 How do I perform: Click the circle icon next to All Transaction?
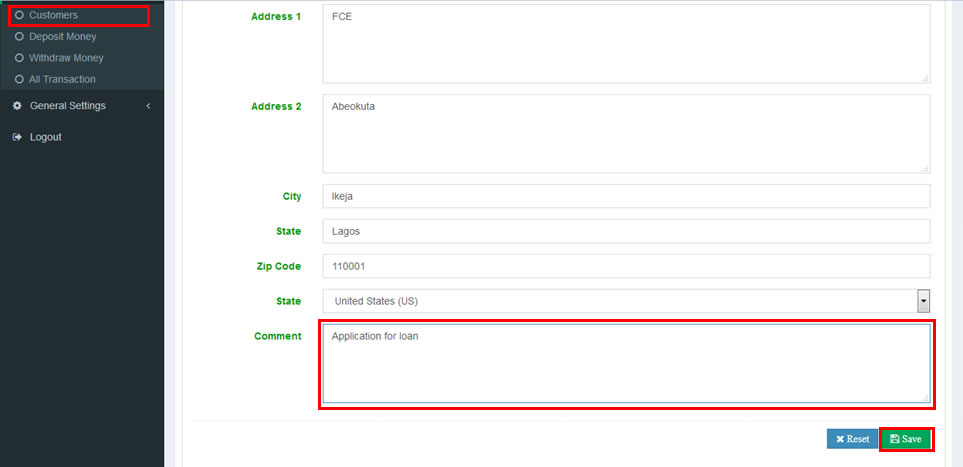(x=19, y=79)
